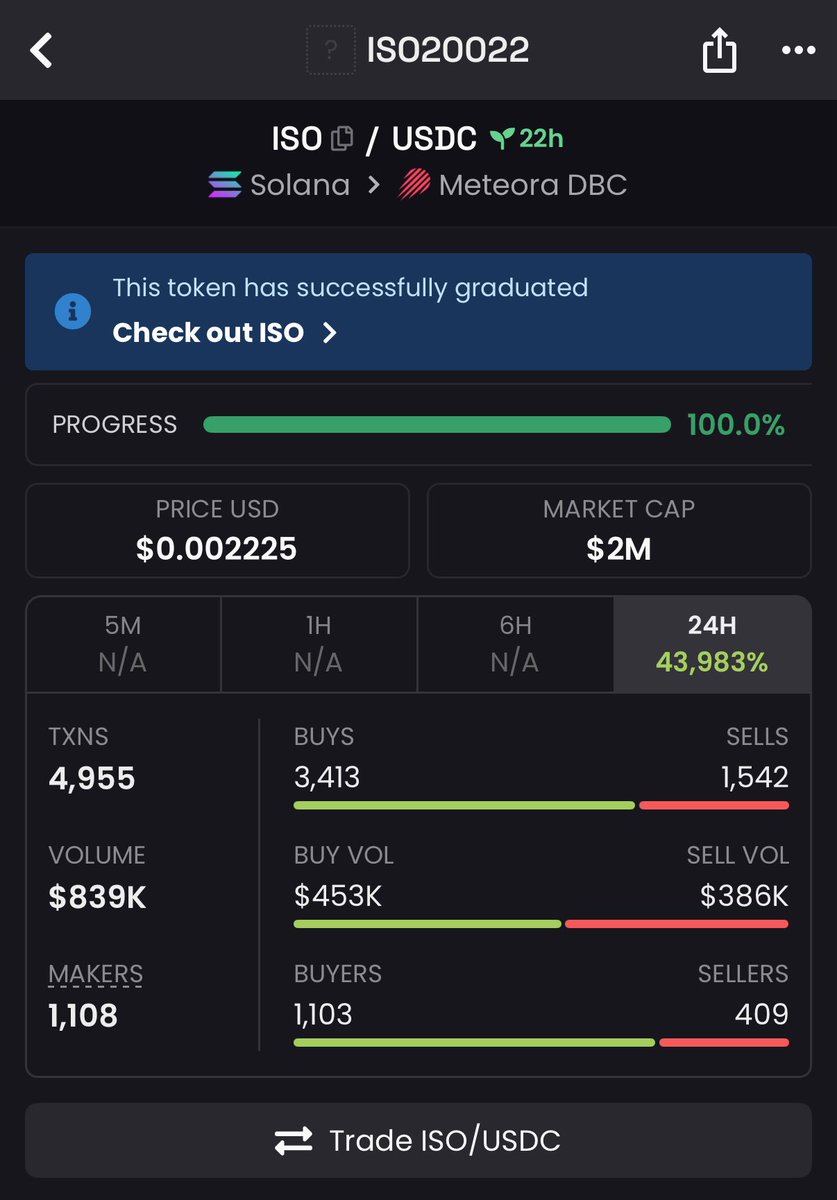Tap the ISO20022 title in header

click(448, 50)
